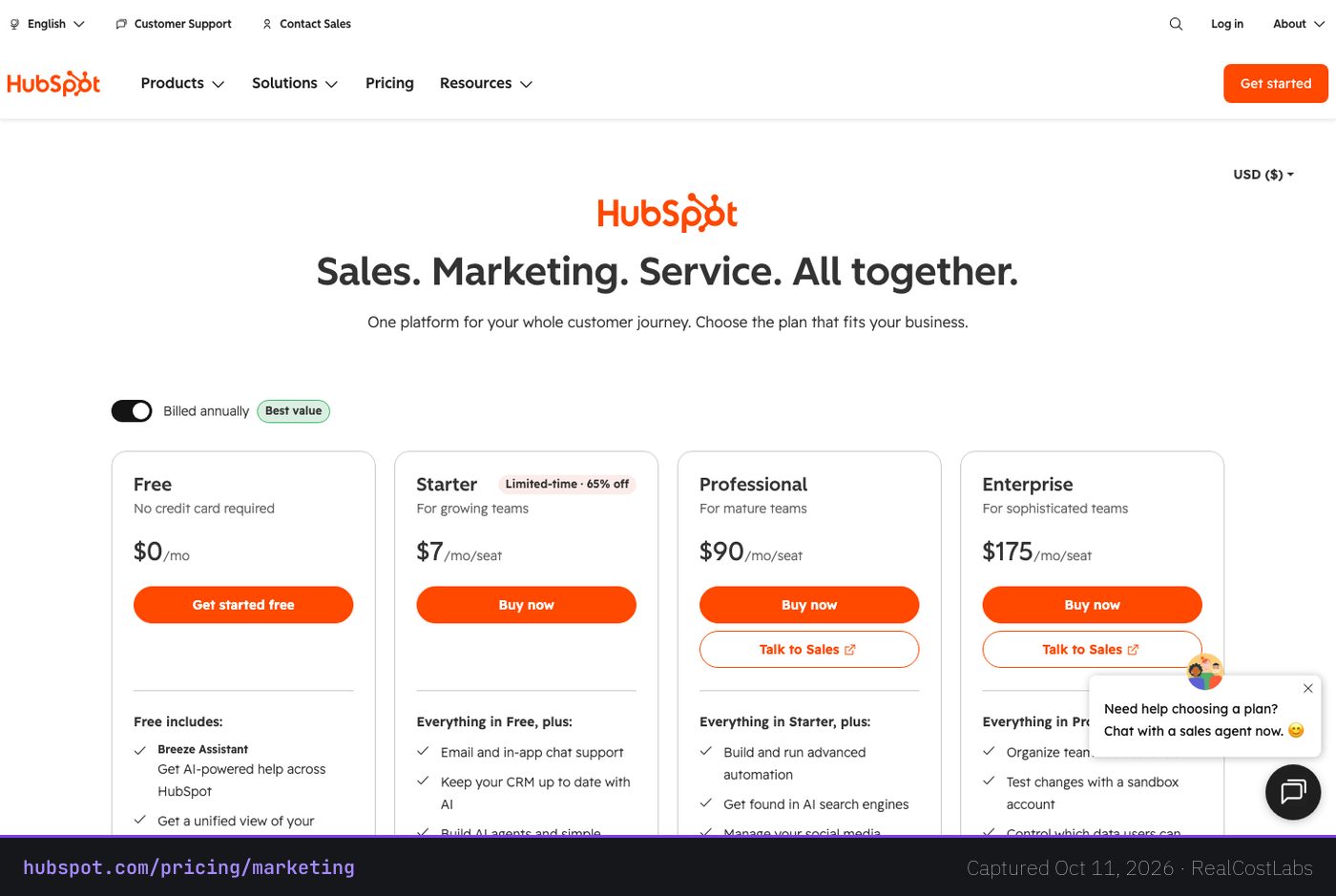Click Buy now on the Professional plan
Screen dimensions: 1336x896
(809, 605)
